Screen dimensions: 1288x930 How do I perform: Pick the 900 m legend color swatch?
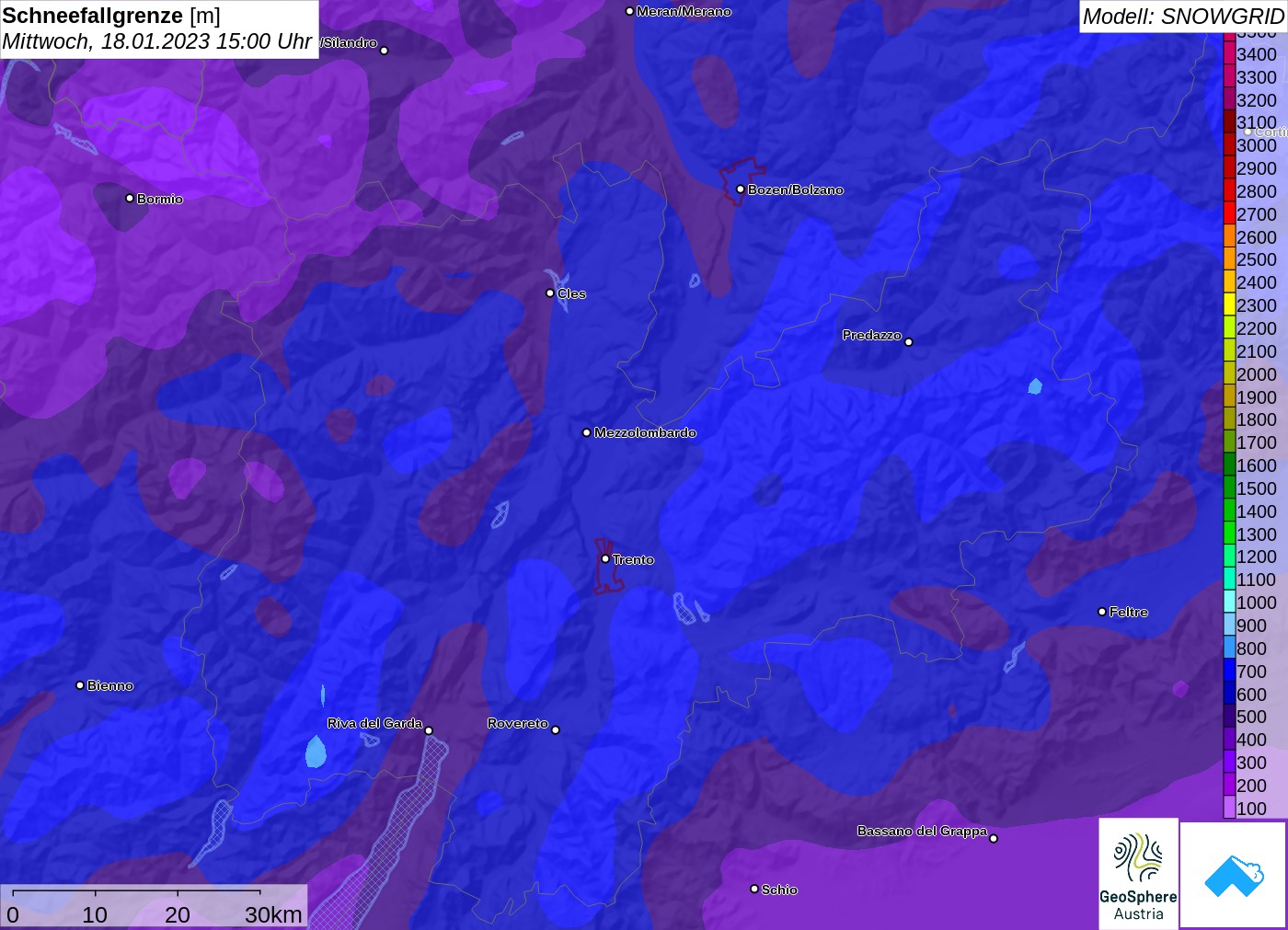coord(1229,626)
